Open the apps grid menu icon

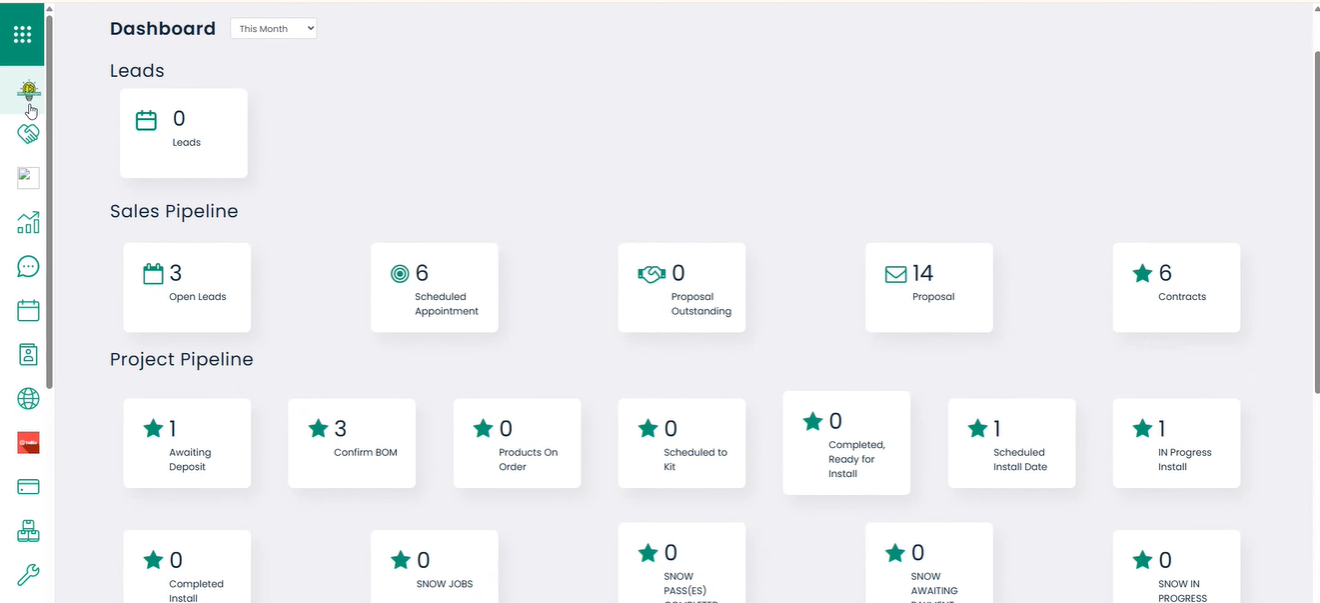(x=22, y=34)
